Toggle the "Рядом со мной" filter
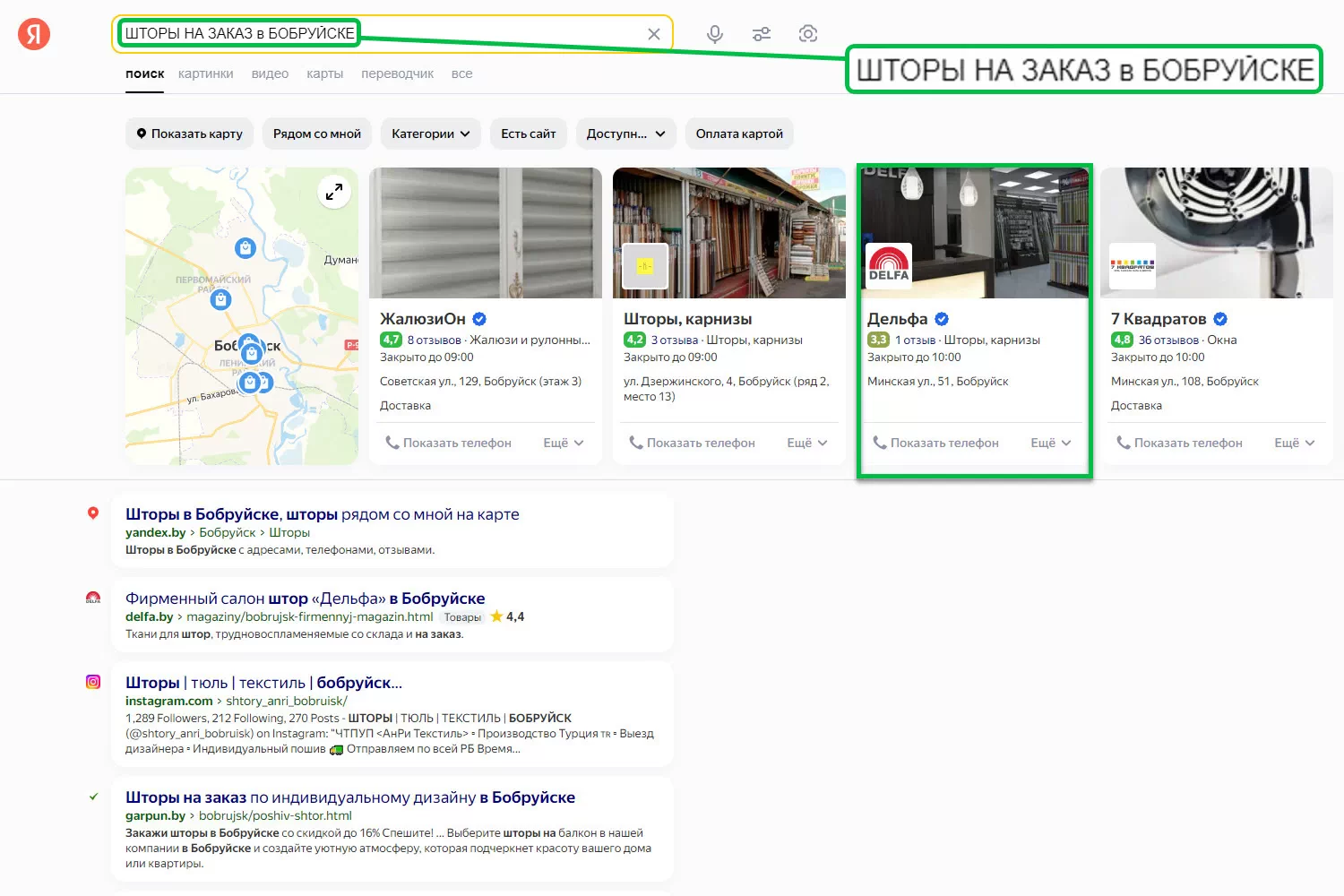The height and width of the screenshot is (896, 1344). 317,134
